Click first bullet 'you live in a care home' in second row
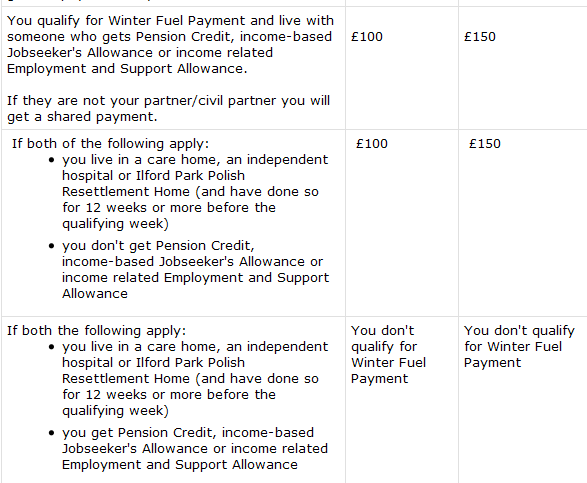This screenshot has height=483, width=587. pos(195,192)
